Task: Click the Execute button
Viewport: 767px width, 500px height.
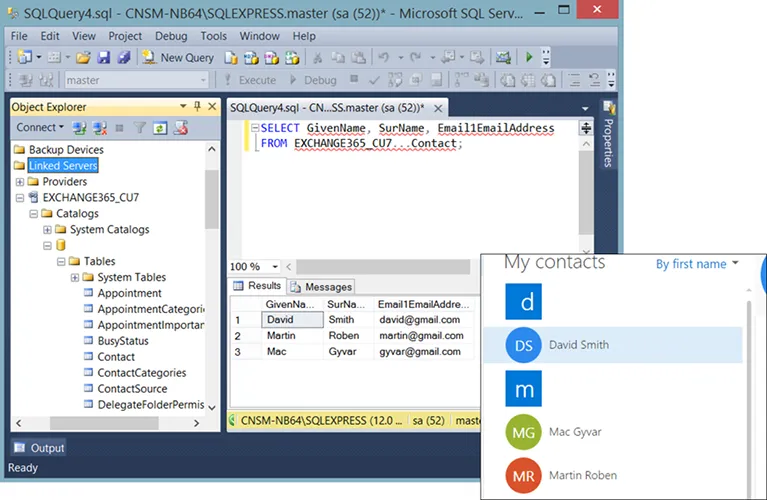Action: [249, 80]
